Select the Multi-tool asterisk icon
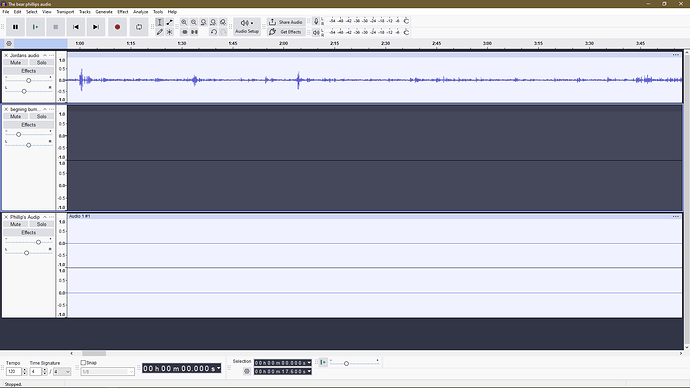Image resolution: width=690 pixels, height=388 pixels. point(169,32)
